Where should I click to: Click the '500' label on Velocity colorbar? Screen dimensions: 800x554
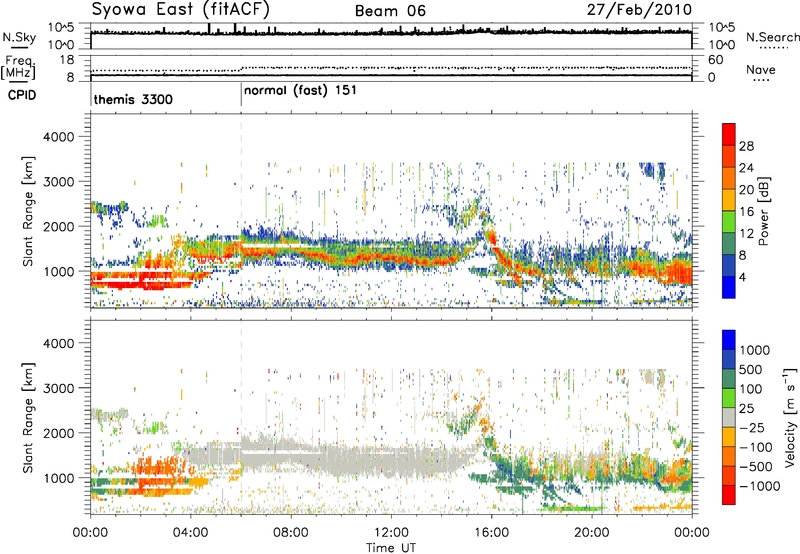(751, 369)
